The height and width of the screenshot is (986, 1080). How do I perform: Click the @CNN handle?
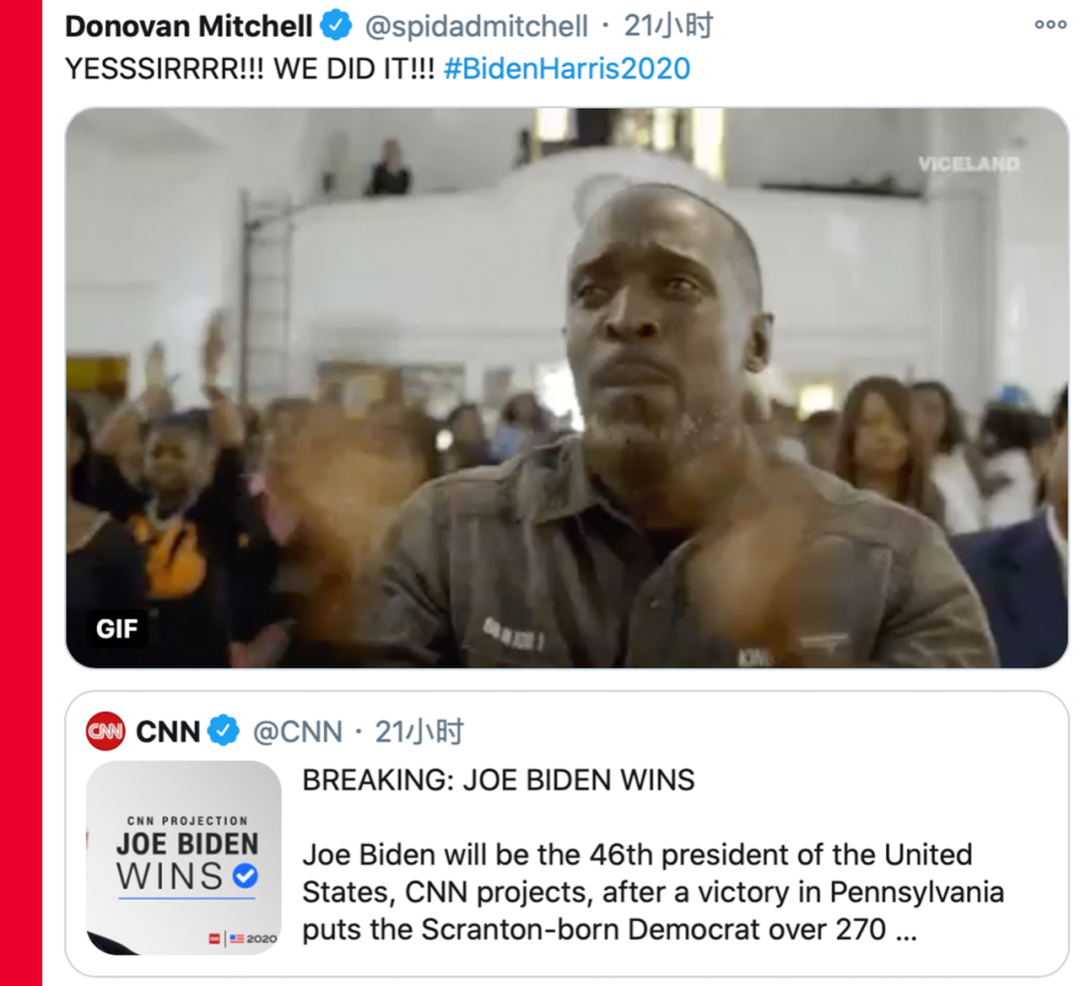298,732
